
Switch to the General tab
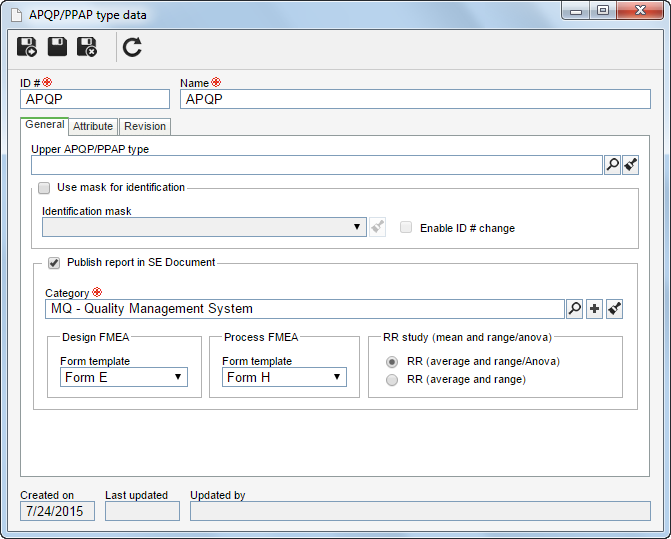tap(45, 125)
